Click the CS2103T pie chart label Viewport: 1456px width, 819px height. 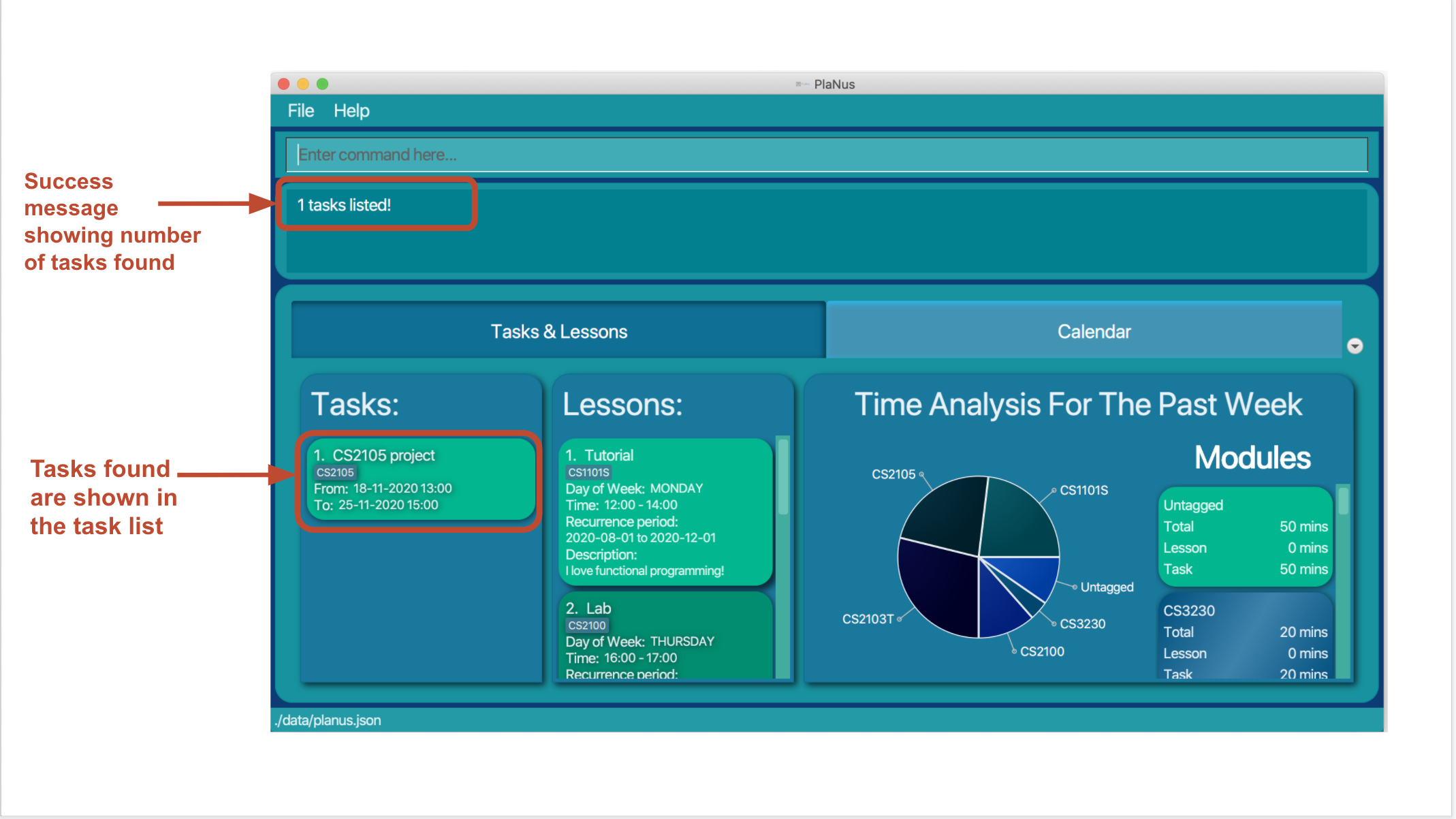(x=868, y=619)
